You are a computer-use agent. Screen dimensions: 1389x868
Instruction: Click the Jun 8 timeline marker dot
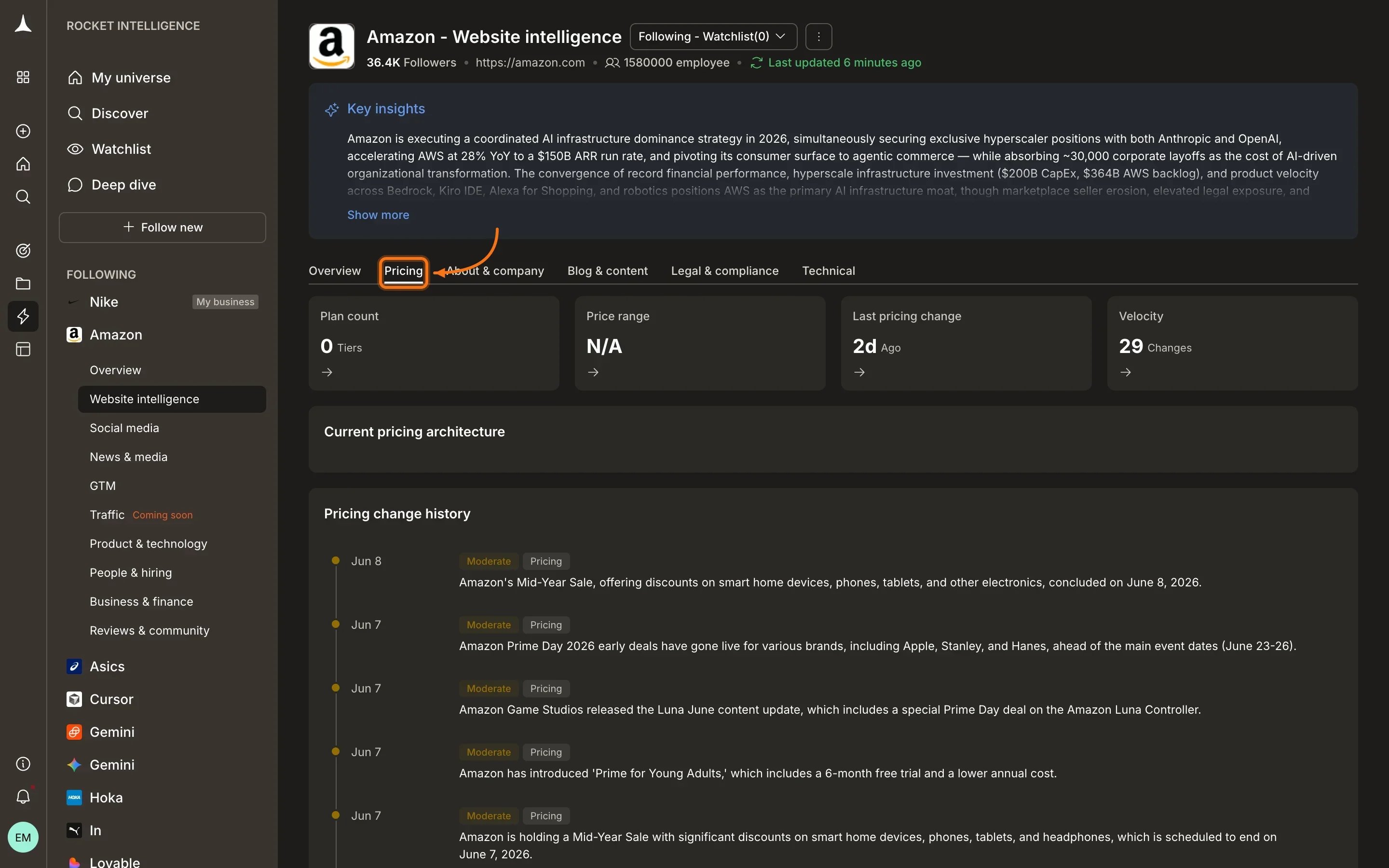click(x=336, y=561)
